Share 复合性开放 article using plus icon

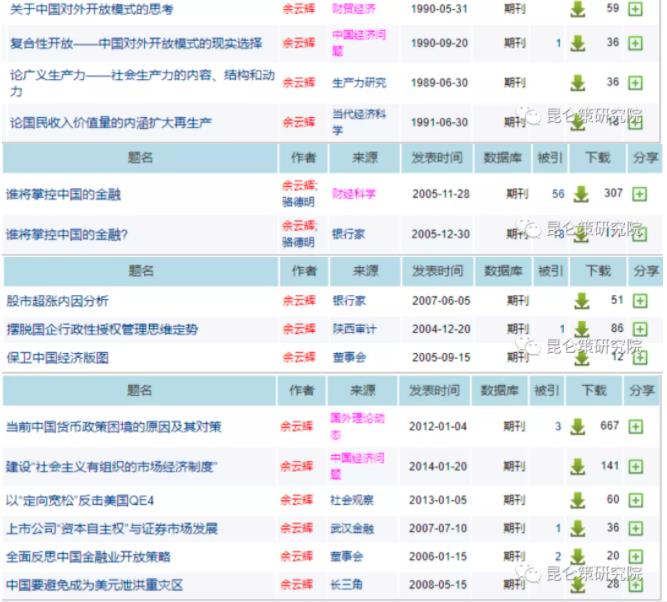coord(637,43)
